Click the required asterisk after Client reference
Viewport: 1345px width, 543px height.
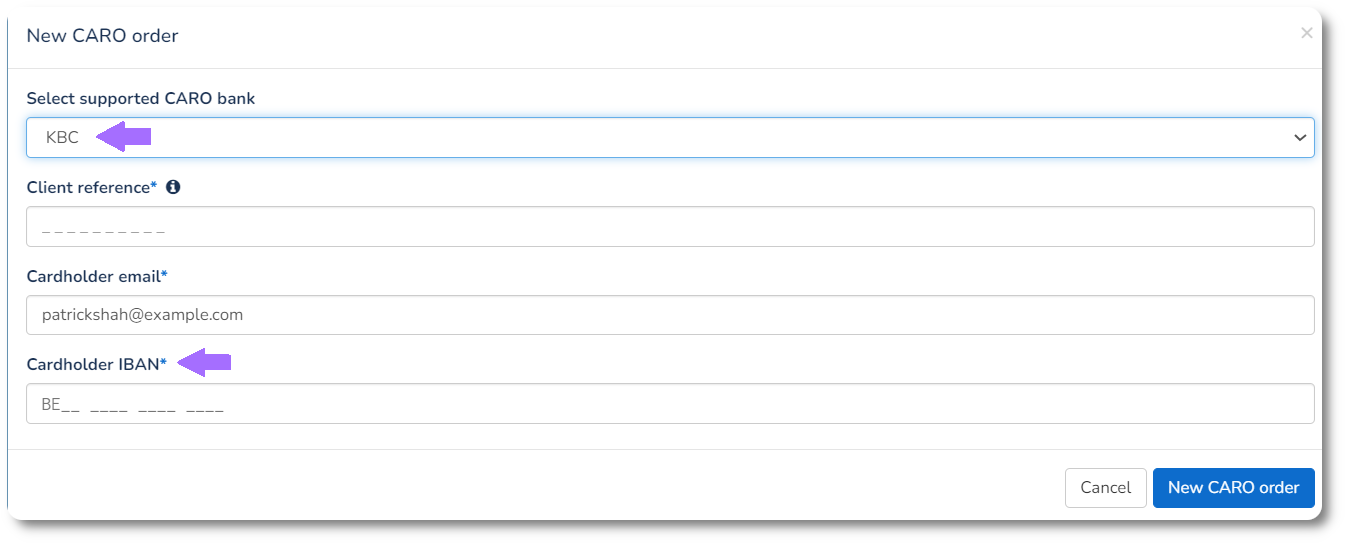[x=154, y=186]
